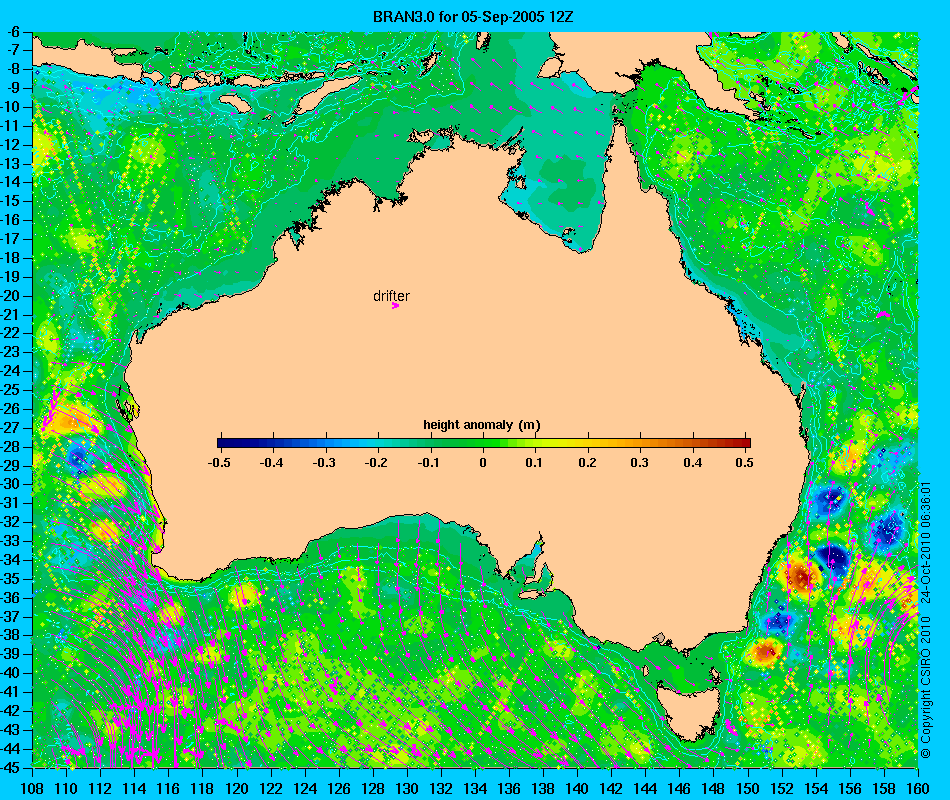The image size is (950, 800).
Task: Click longitude axis label '136'
Action: [x=510, y=788]
